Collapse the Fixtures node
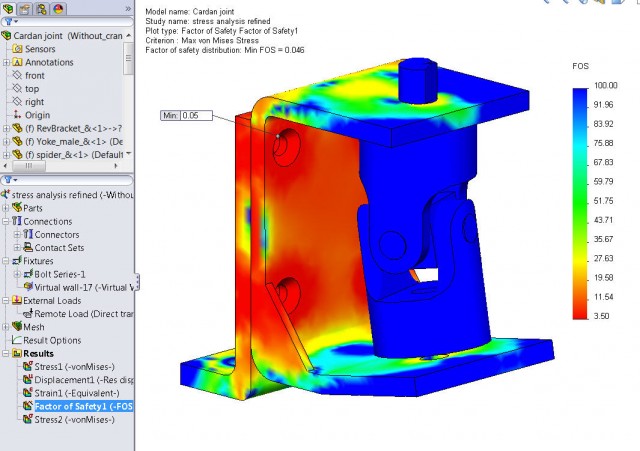 pos(6,261)
